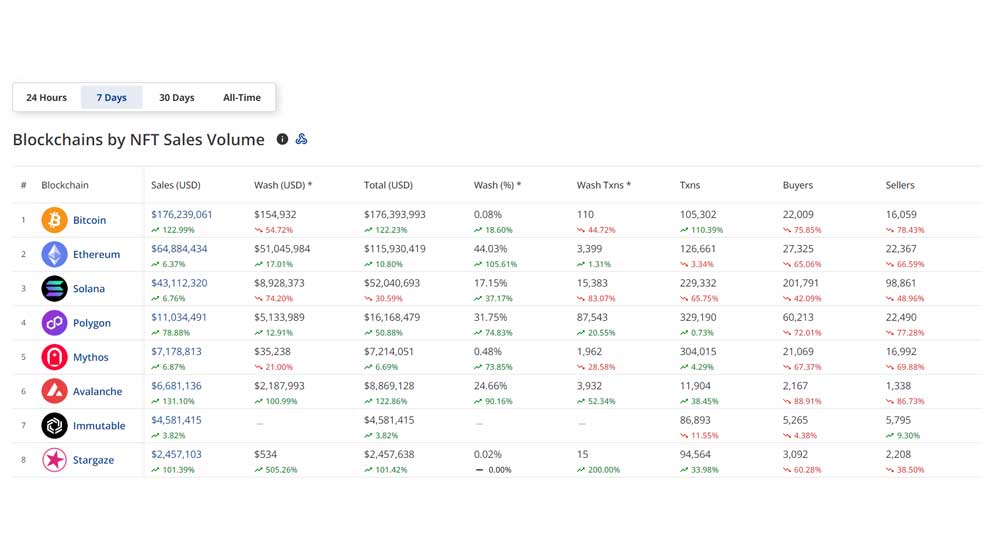Click the Bitcoin logo icon

click(x=55, y=220)
